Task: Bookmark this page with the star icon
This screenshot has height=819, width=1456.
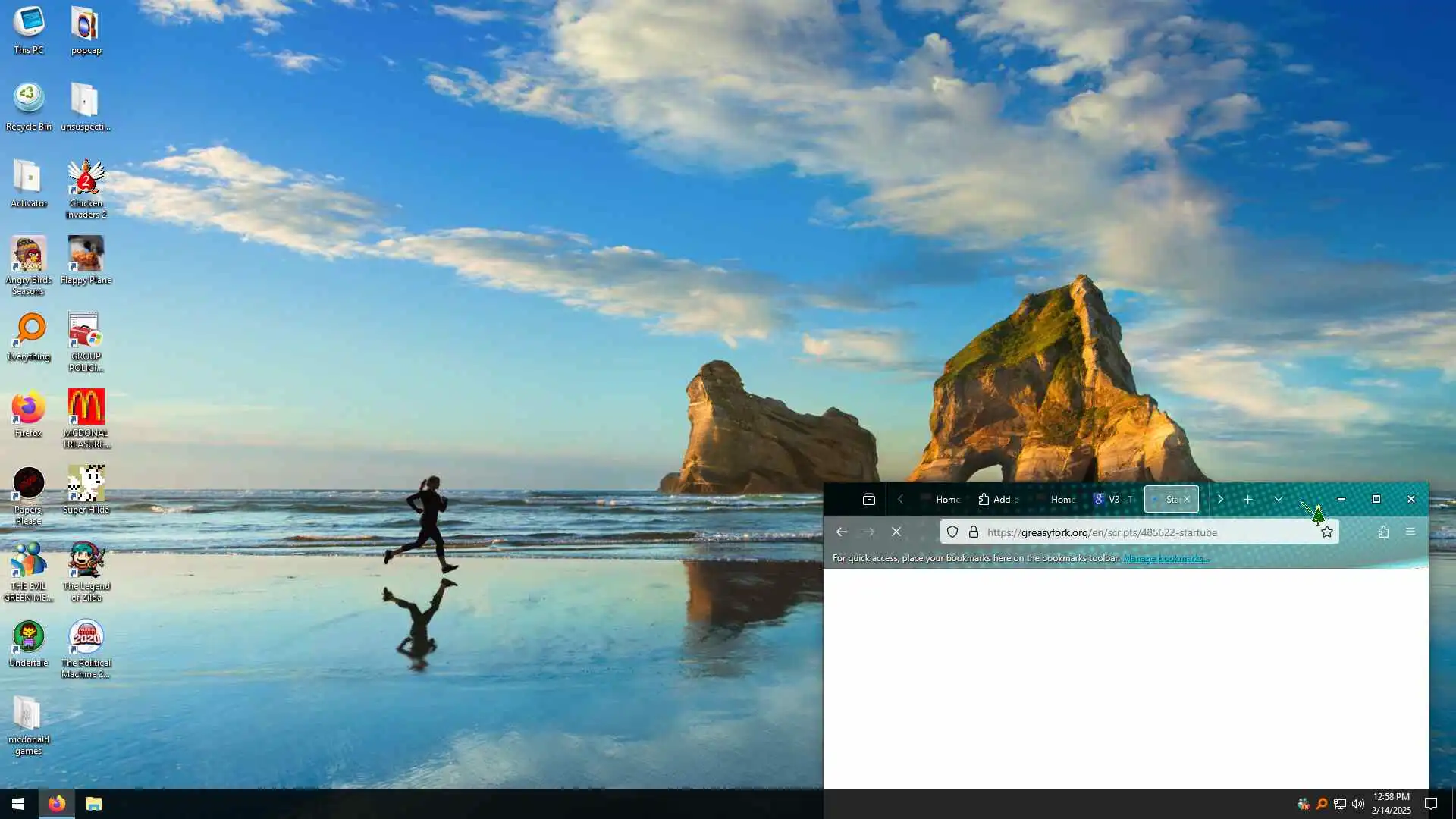Action: (x=1326, y=532)
